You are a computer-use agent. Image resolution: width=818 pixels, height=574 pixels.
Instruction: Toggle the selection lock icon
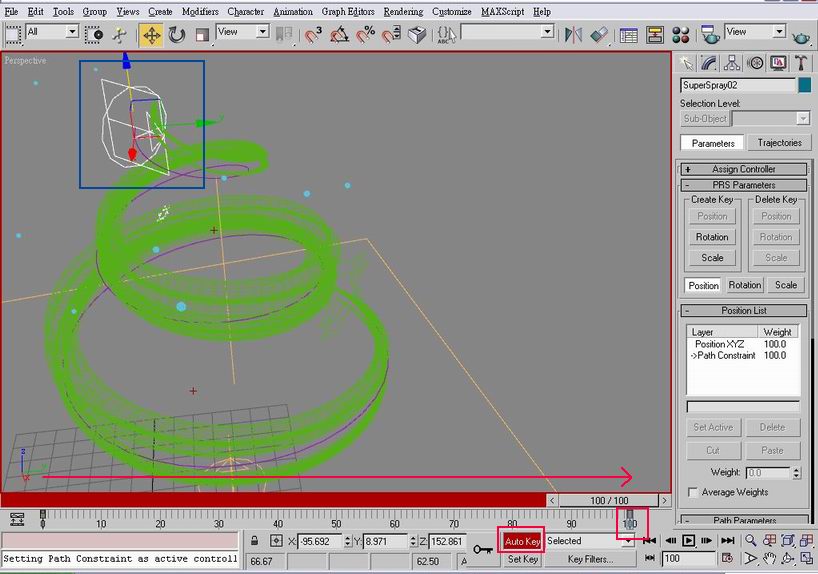(255, 541)
